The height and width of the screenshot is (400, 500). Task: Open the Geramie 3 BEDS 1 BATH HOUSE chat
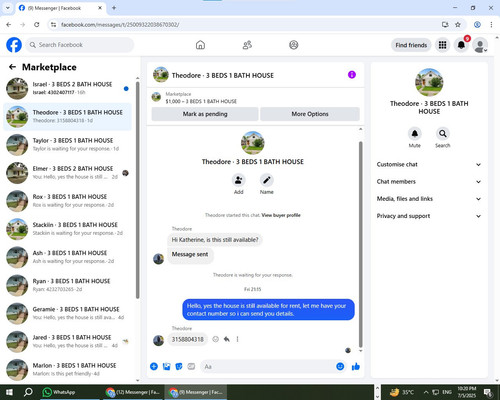click(x=67, y=313)
